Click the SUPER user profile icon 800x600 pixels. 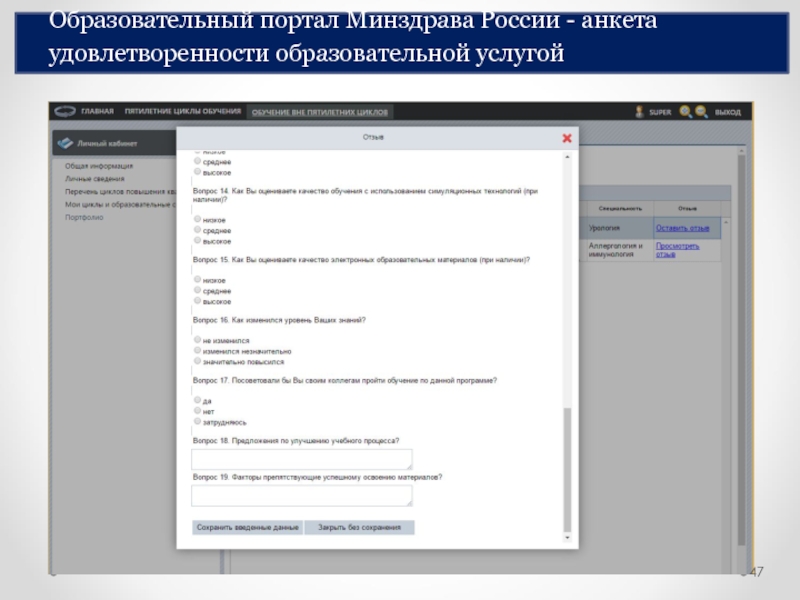(638, 112)
